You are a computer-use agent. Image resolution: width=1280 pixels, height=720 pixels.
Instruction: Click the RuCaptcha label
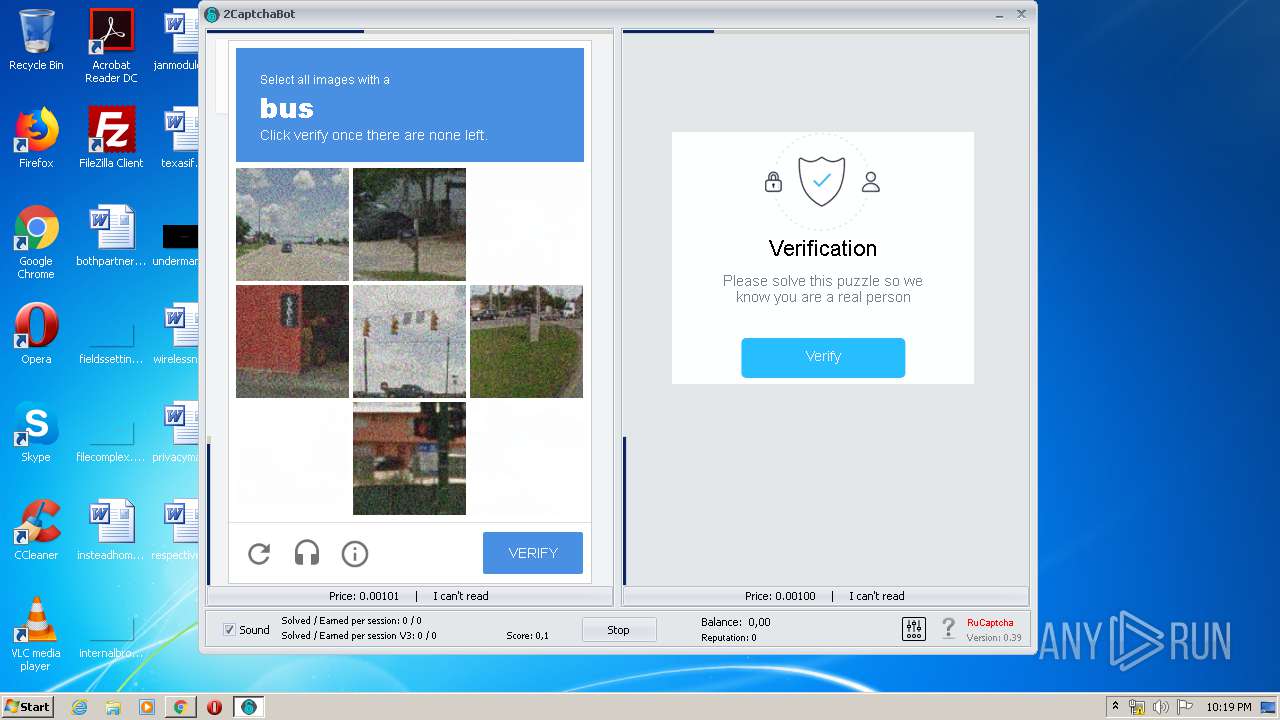[990, 622]
